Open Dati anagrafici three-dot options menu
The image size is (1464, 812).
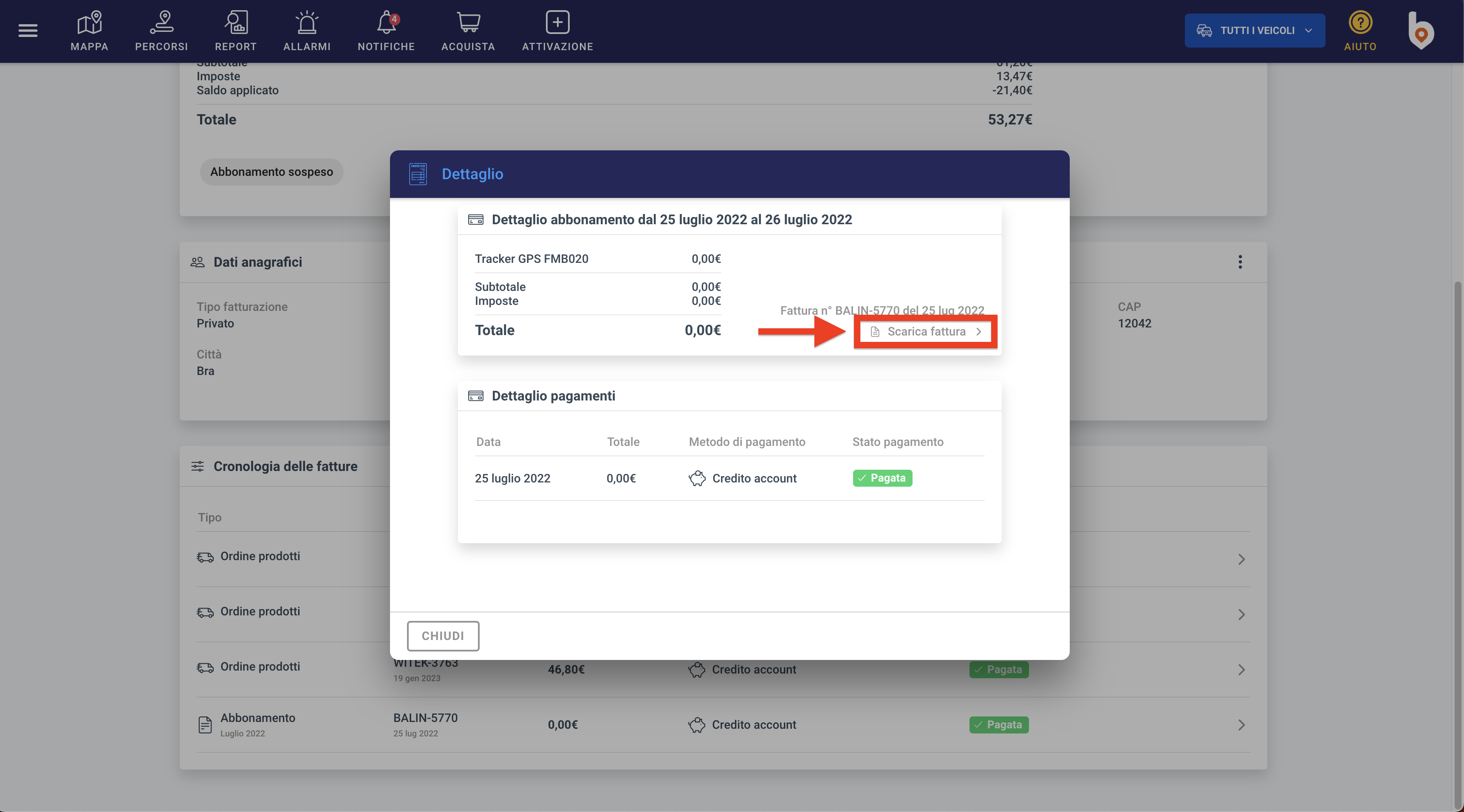1240,262
